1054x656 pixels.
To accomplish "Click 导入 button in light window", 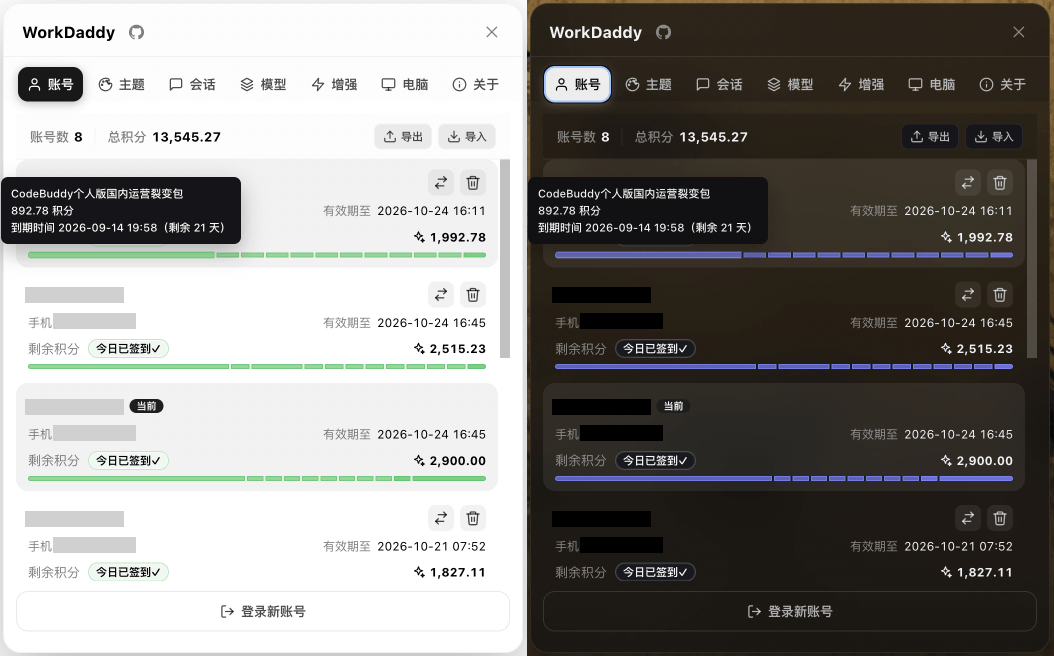I will coord(467,136).
